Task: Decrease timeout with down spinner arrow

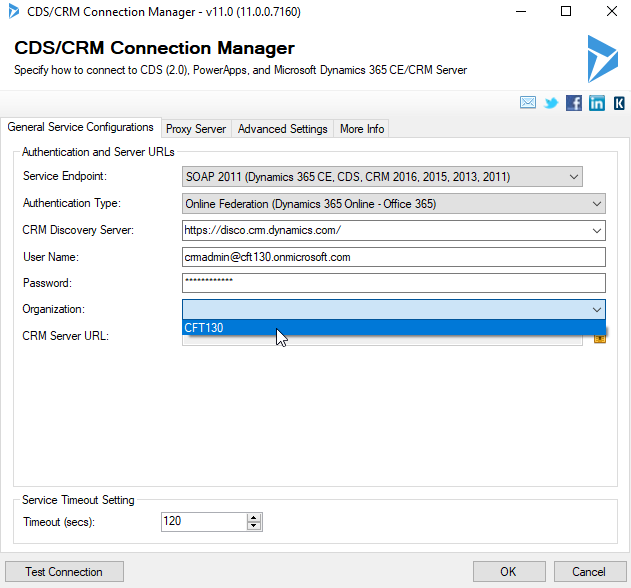Action: point(254,526)
